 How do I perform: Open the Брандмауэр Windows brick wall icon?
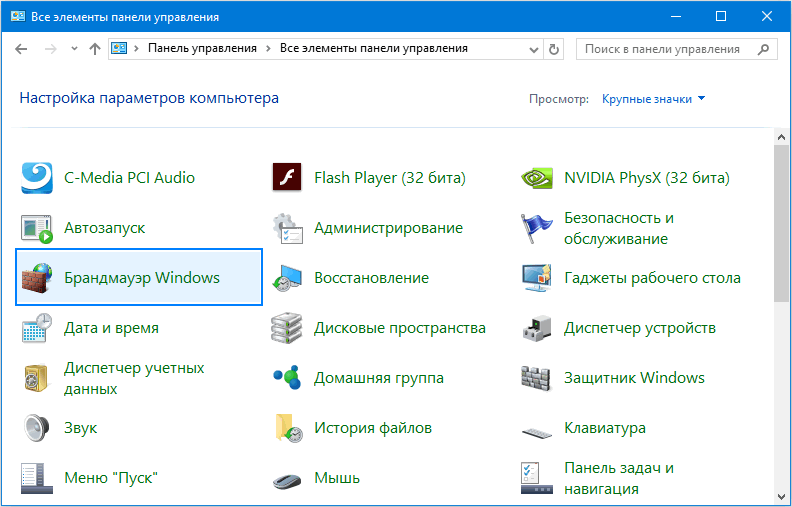point(38,278)
